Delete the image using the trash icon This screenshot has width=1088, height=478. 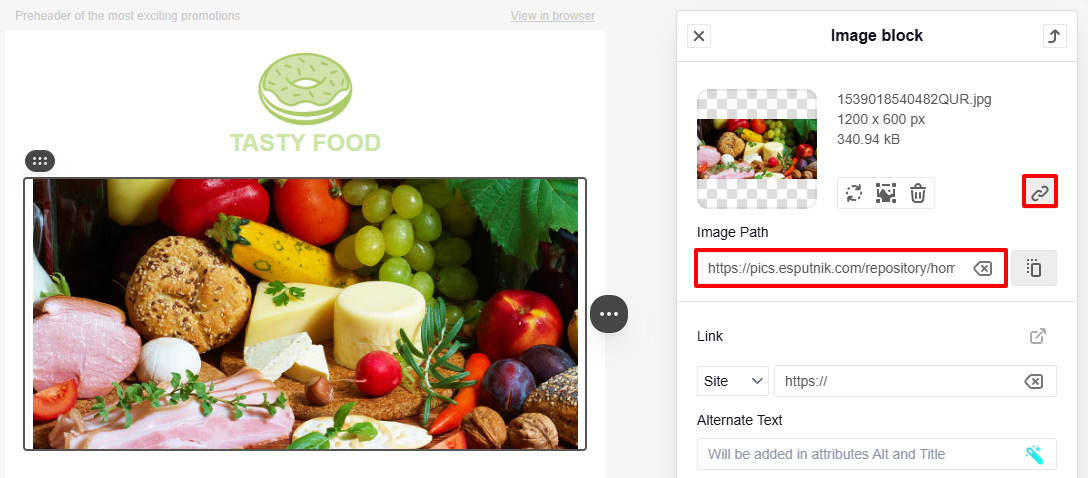coord(917,193)
